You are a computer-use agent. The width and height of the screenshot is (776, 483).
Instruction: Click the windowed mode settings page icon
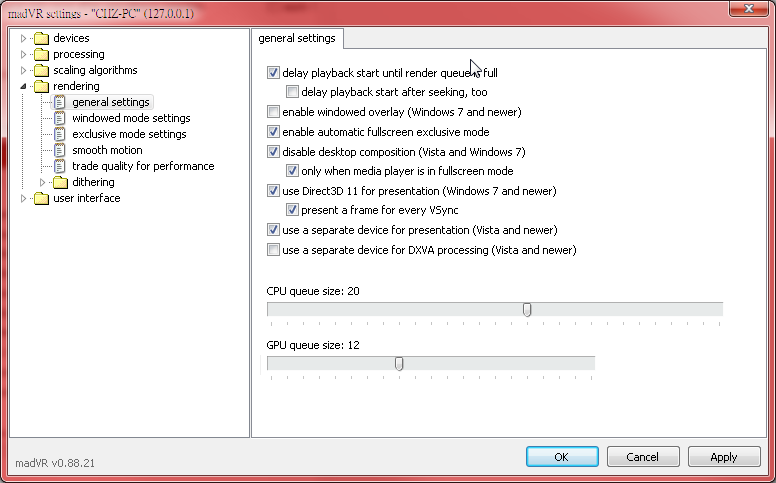point(60,118)
